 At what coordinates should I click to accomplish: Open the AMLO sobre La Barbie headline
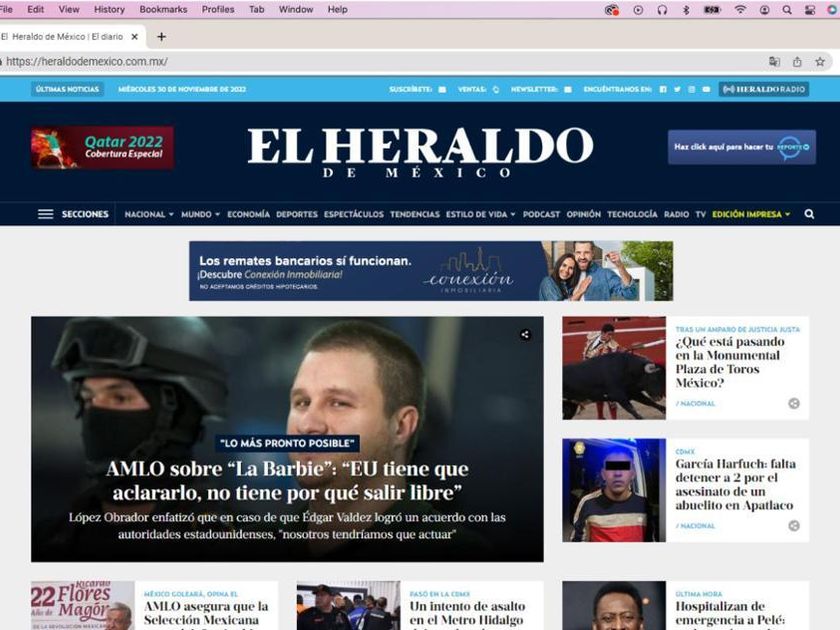tap(287, 481)
